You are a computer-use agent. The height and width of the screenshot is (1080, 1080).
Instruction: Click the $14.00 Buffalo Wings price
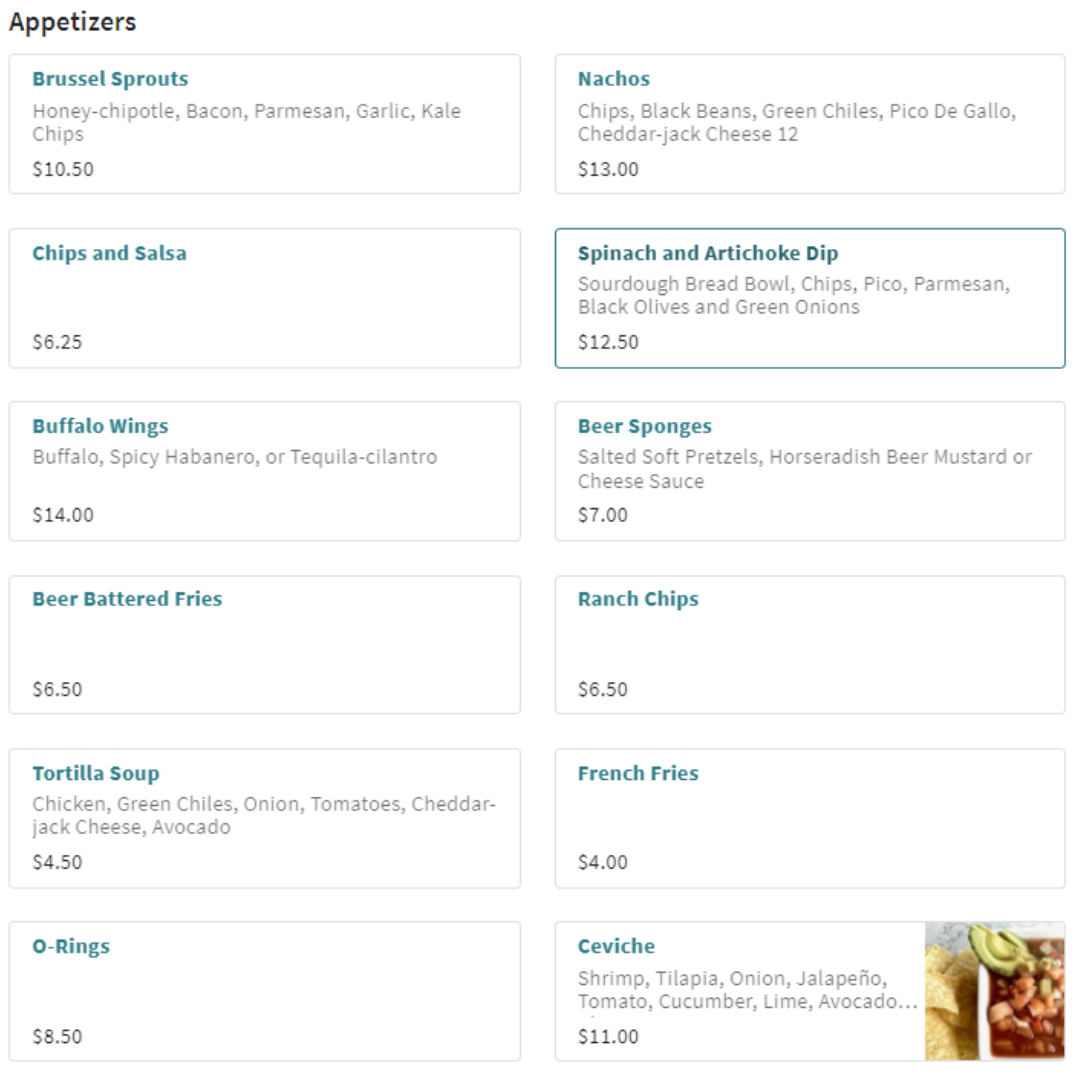63,516
